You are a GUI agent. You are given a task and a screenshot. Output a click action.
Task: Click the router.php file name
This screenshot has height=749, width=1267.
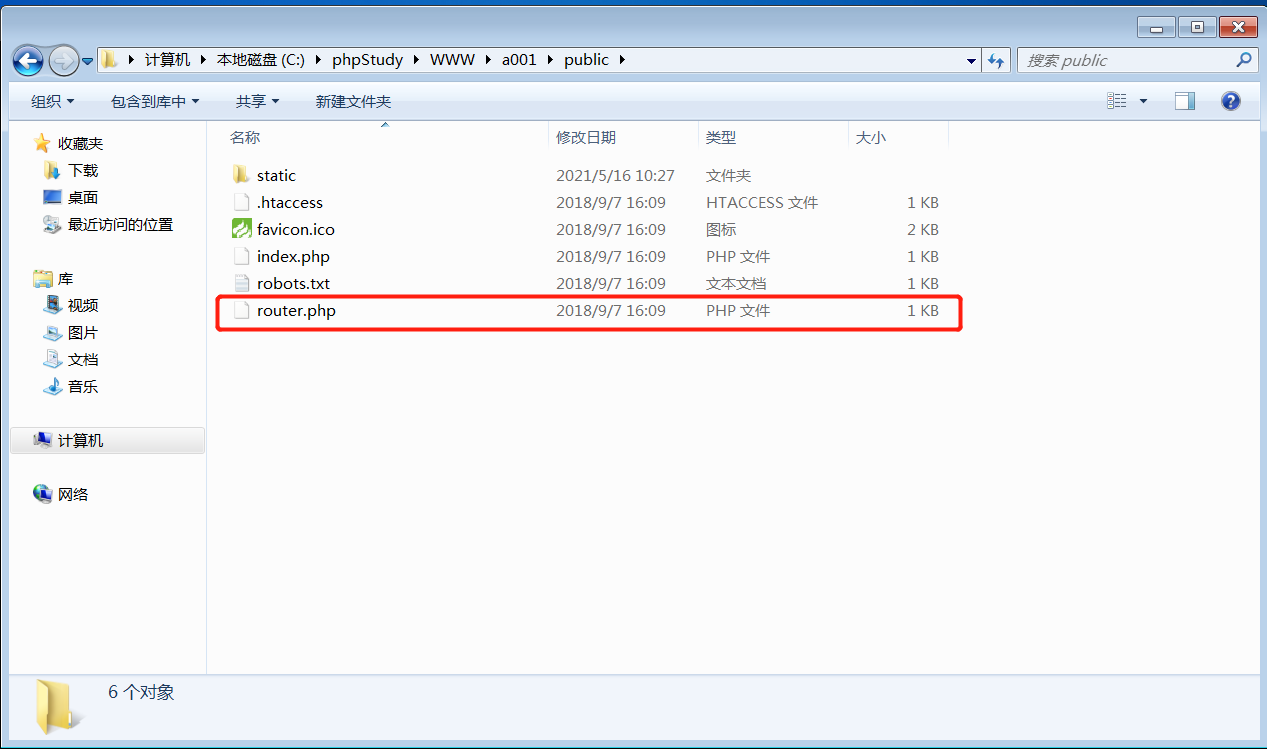click(x=296, y=310)
